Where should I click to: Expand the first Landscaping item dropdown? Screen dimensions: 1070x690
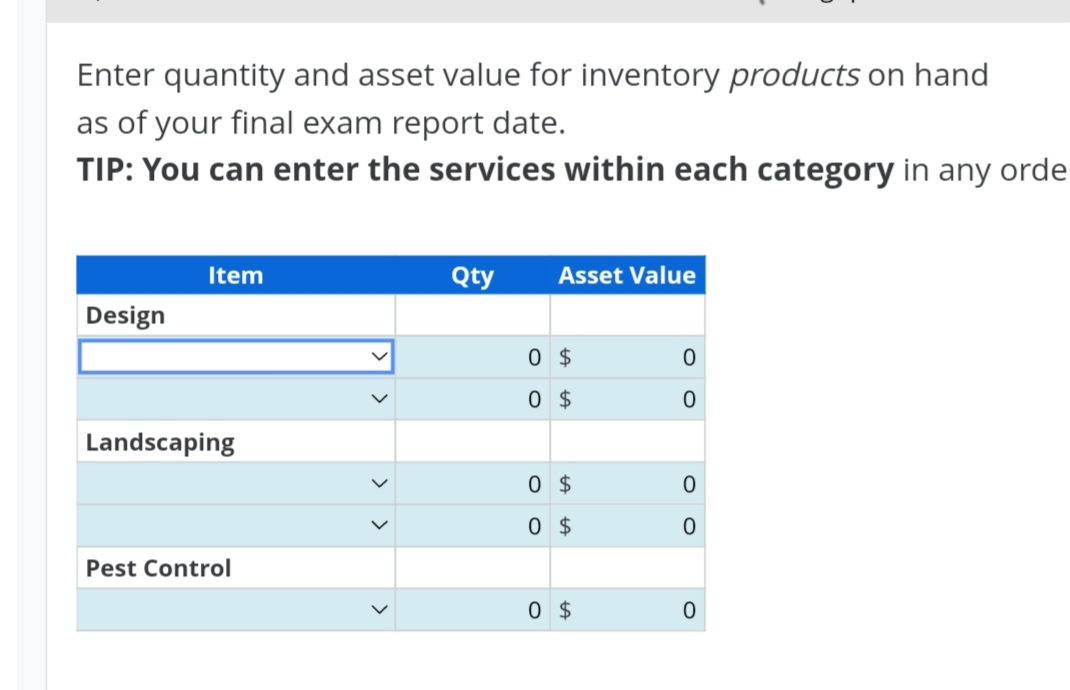pos(236,484)
